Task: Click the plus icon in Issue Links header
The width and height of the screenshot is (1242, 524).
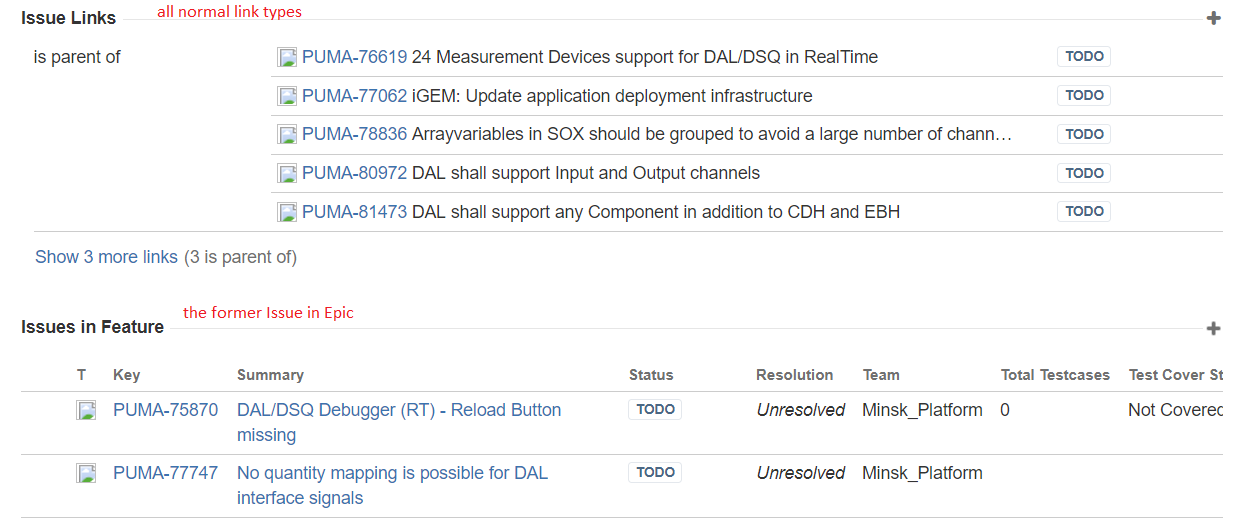Action: pyautogui.click(x=1213, y=18)
